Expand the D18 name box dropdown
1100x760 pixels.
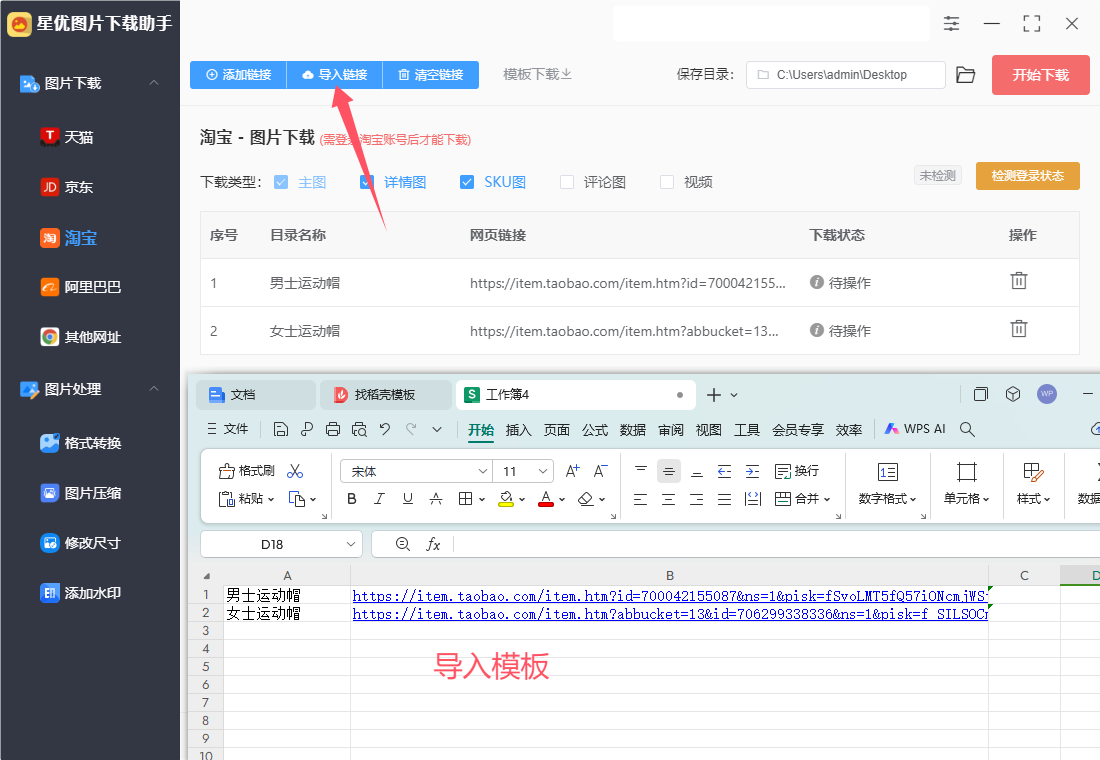[x=351, y=545]
